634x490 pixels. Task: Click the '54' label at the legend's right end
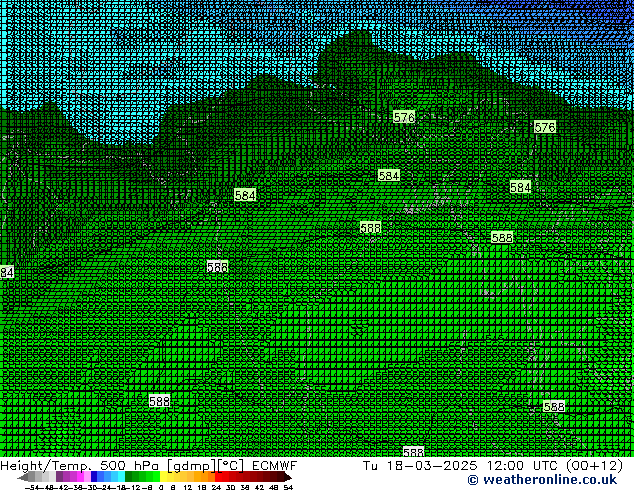click(288, 487)
